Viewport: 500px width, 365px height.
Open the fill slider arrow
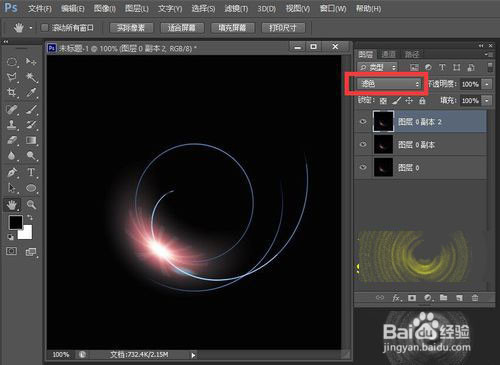point(487,100)
